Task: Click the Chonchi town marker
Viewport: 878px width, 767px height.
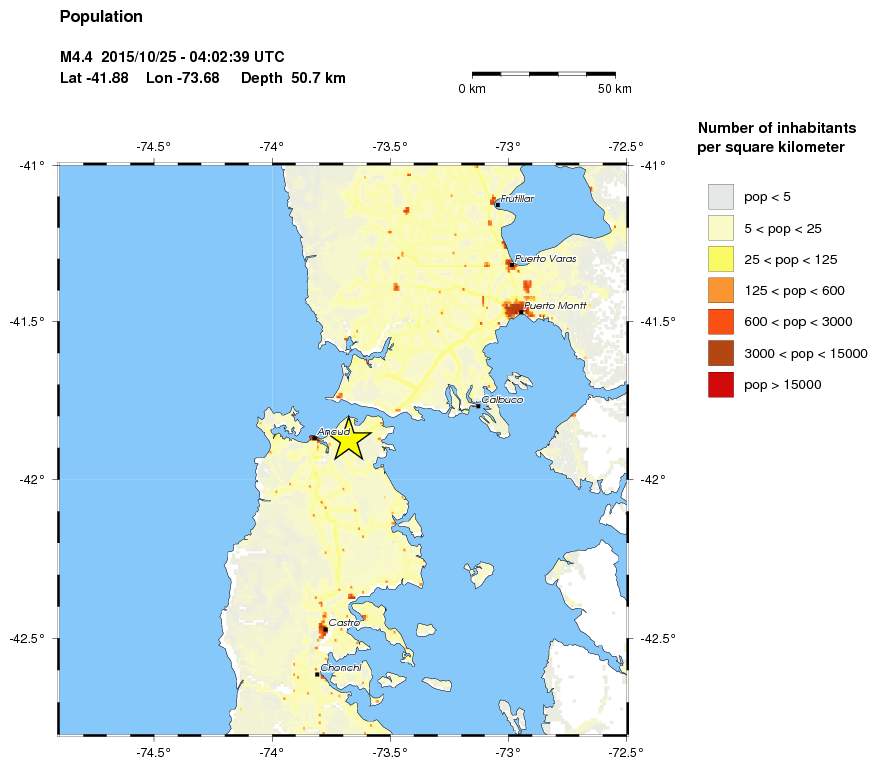Action: tap(317, 674)
